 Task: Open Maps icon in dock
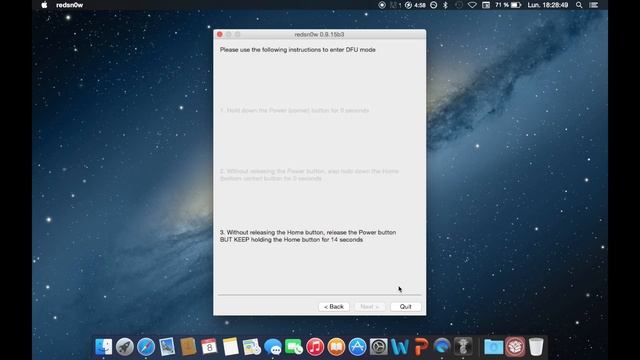tap(252, 347)
